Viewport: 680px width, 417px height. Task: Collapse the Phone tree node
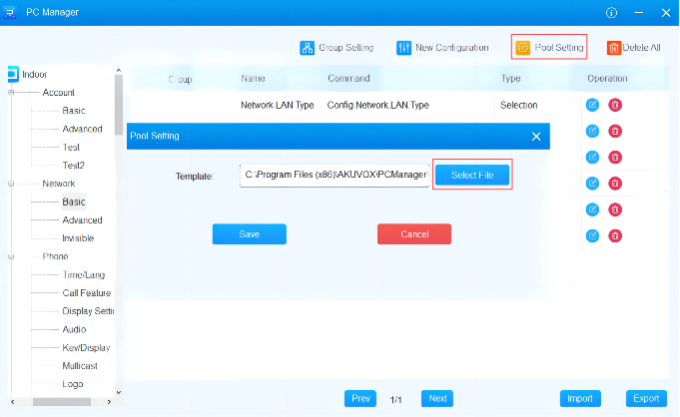click(x=11, y=256)
